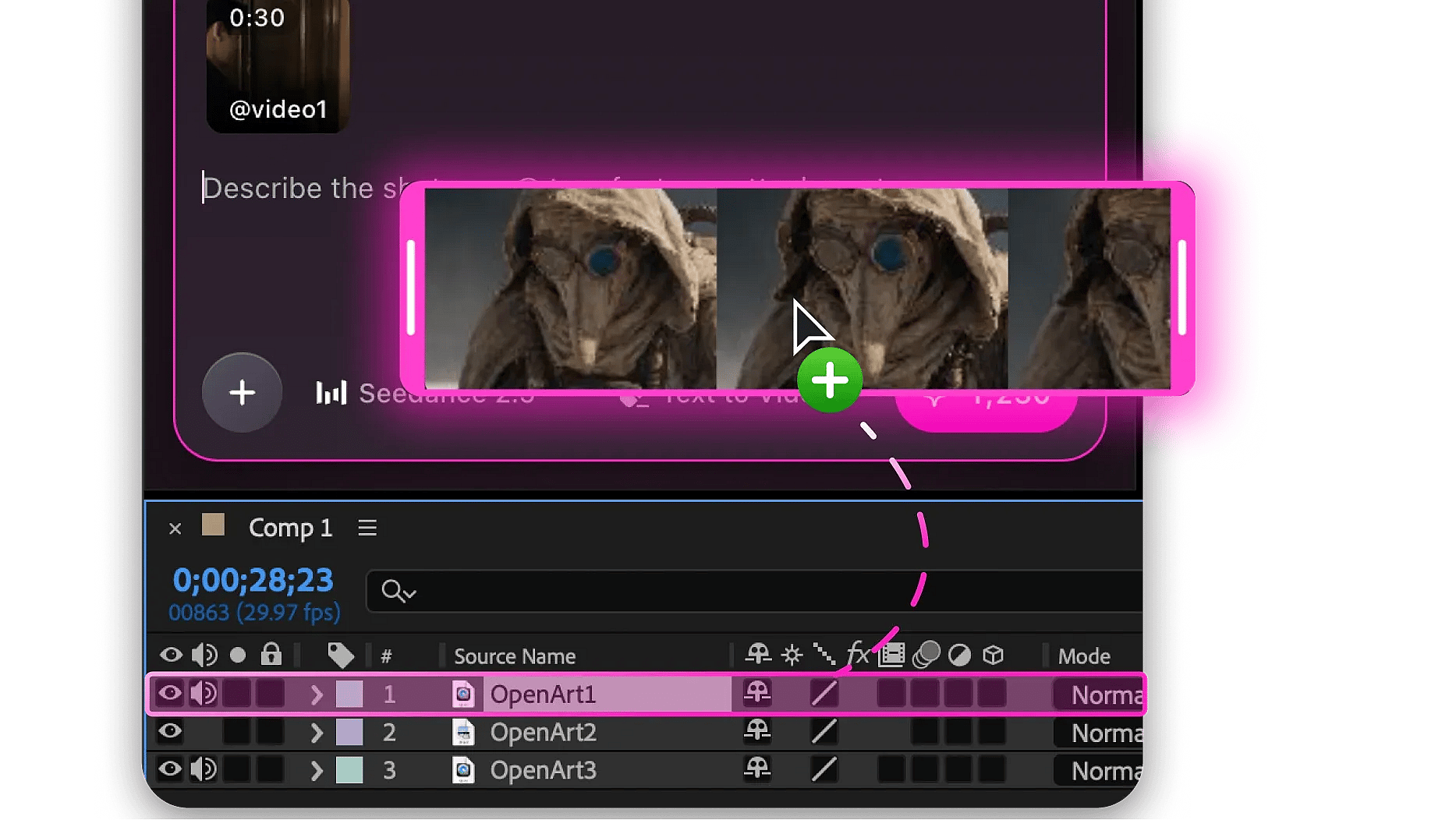Click the Shy switch column header icon
The width and height of the screenshot is (1456, 820).
click(758, 655)
